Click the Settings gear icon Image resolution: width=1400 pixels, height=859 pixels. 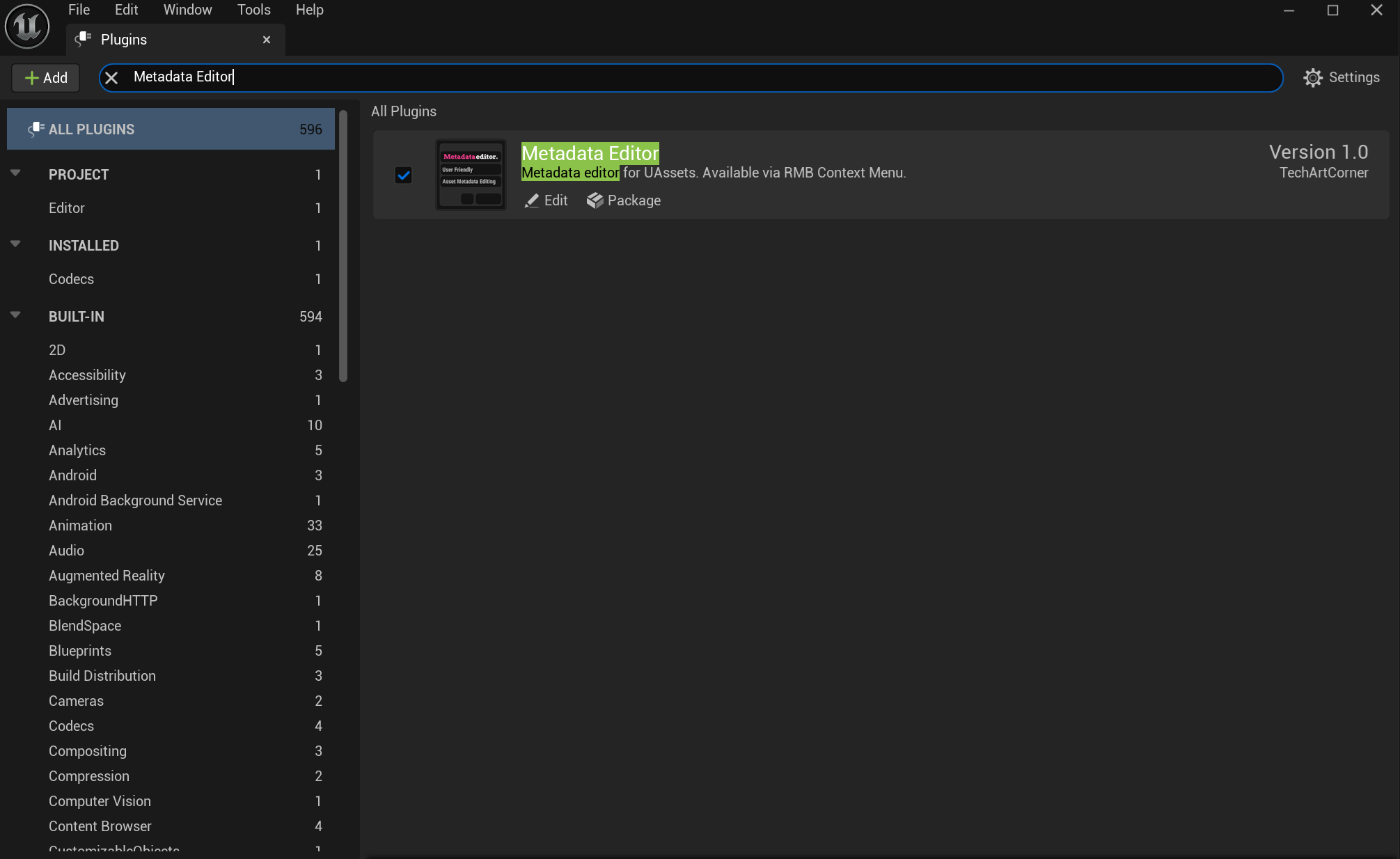[1313, 77]
